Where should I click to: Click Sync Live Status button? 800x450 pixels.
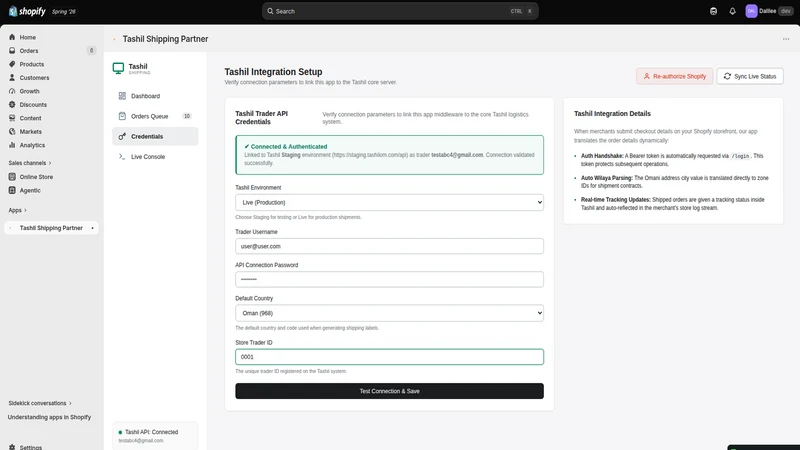point(749,77)
